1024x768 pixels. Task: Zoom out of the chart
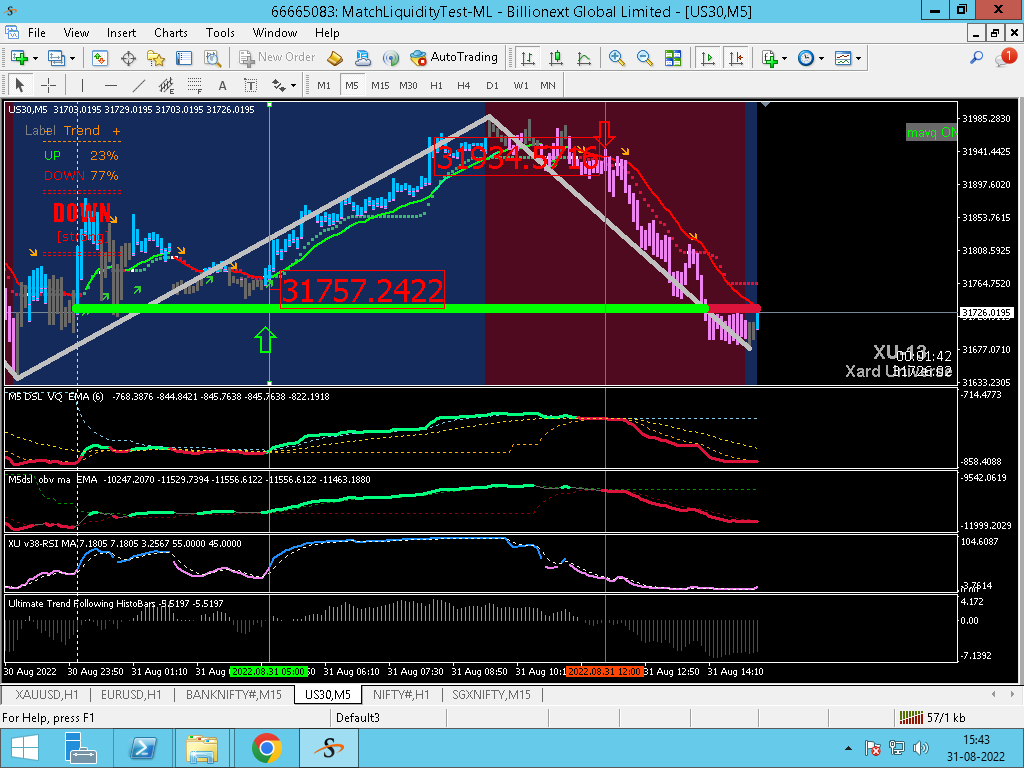(x=645, y=58)
